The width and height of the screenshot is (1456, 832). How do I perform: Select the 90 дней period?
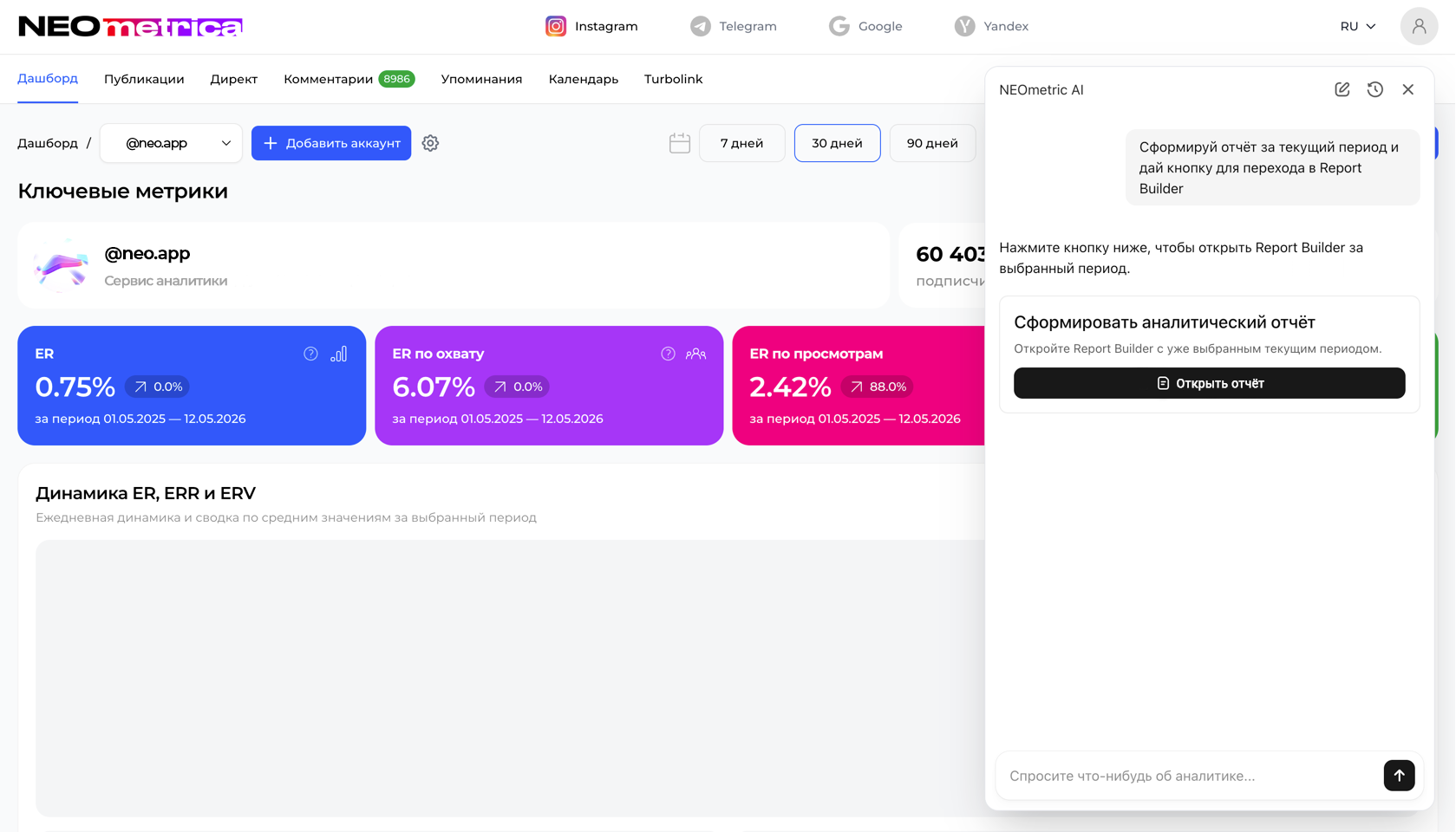tap(932, 143)
